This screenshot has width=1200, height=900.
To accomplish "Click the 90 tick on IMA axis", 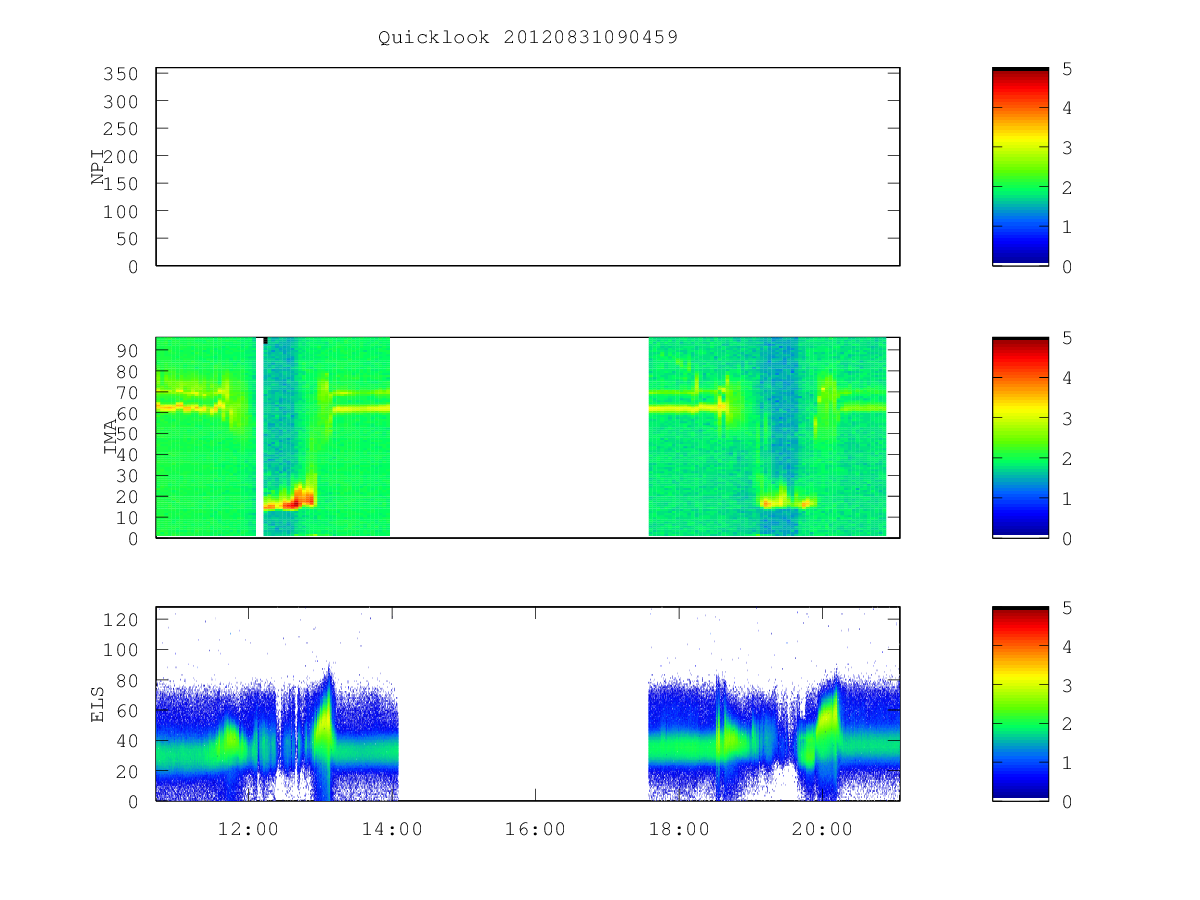I will pyautogui.click(x=129, y=350).
